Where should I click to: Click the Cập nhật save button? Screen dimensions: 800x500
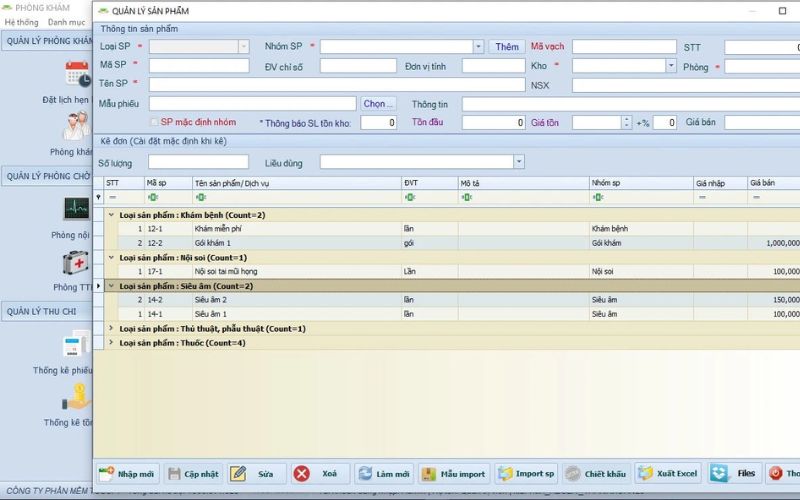194,473
